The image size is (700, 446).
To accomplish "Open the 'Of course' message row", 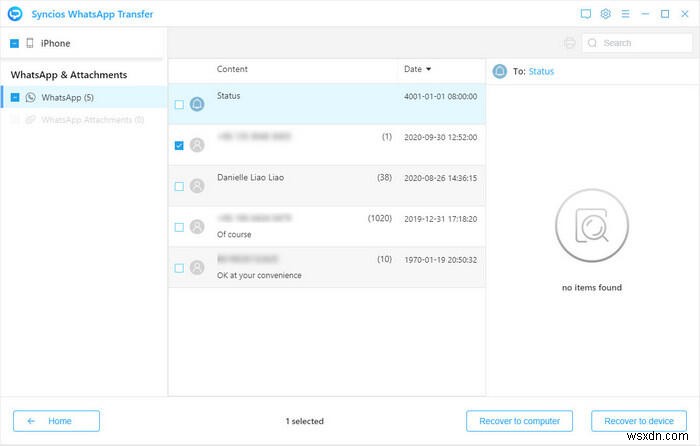I will point(327,226).
